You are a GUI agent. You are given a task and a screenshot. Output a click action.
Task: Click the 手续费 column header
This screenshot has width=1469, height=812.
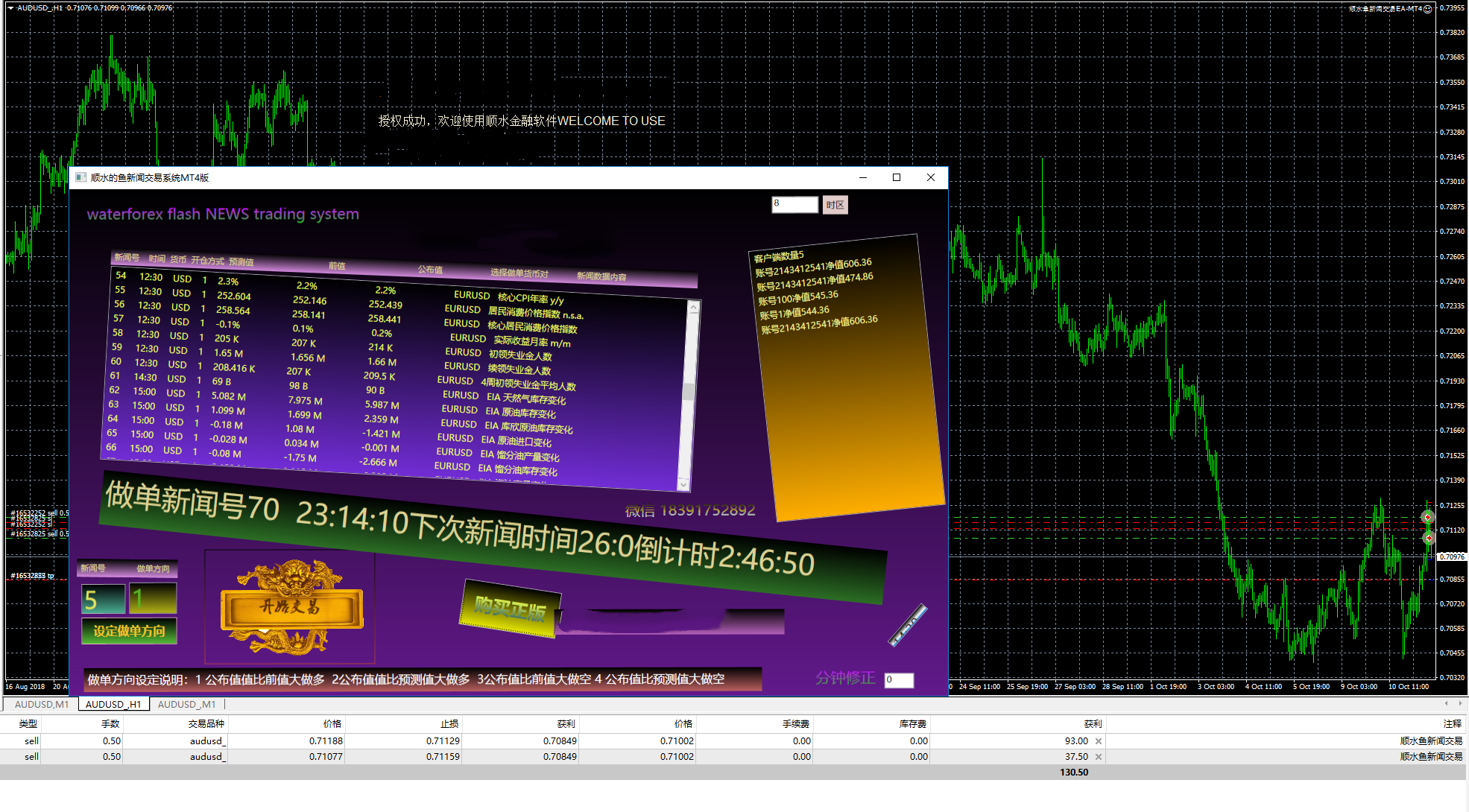pyautogui.click(x=796, y=723)
